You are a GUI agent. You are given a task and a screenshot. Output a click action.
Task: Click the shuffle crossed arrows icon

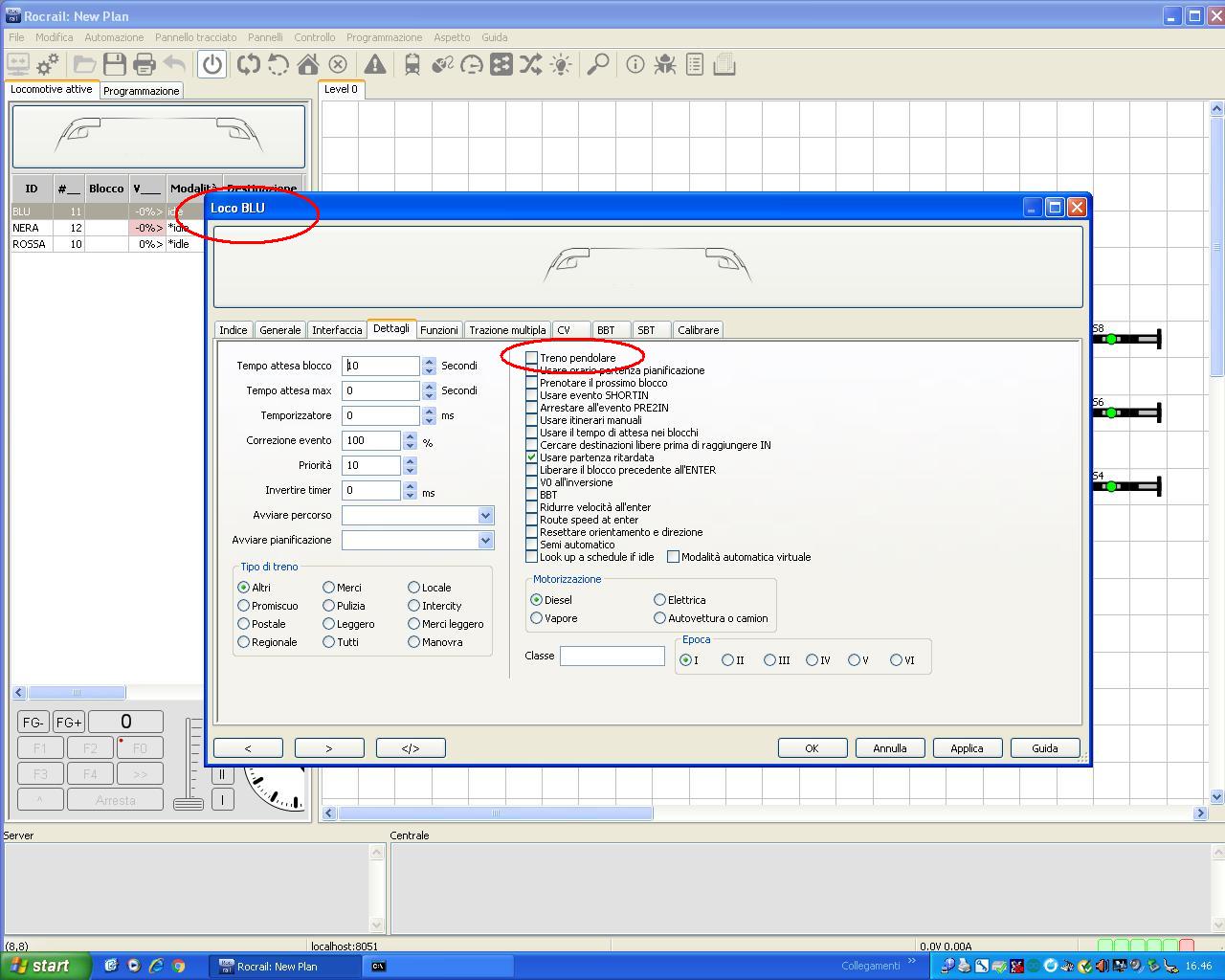[531, 64]
